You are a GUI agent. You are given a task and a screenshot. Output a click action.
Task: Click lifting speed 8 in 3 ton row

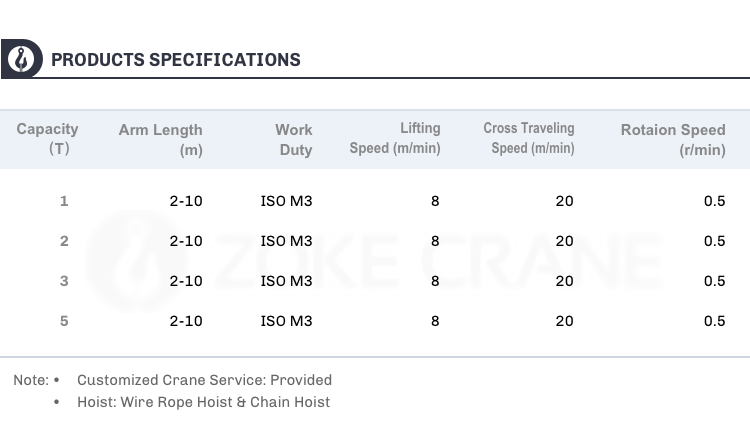coord(435,281)
